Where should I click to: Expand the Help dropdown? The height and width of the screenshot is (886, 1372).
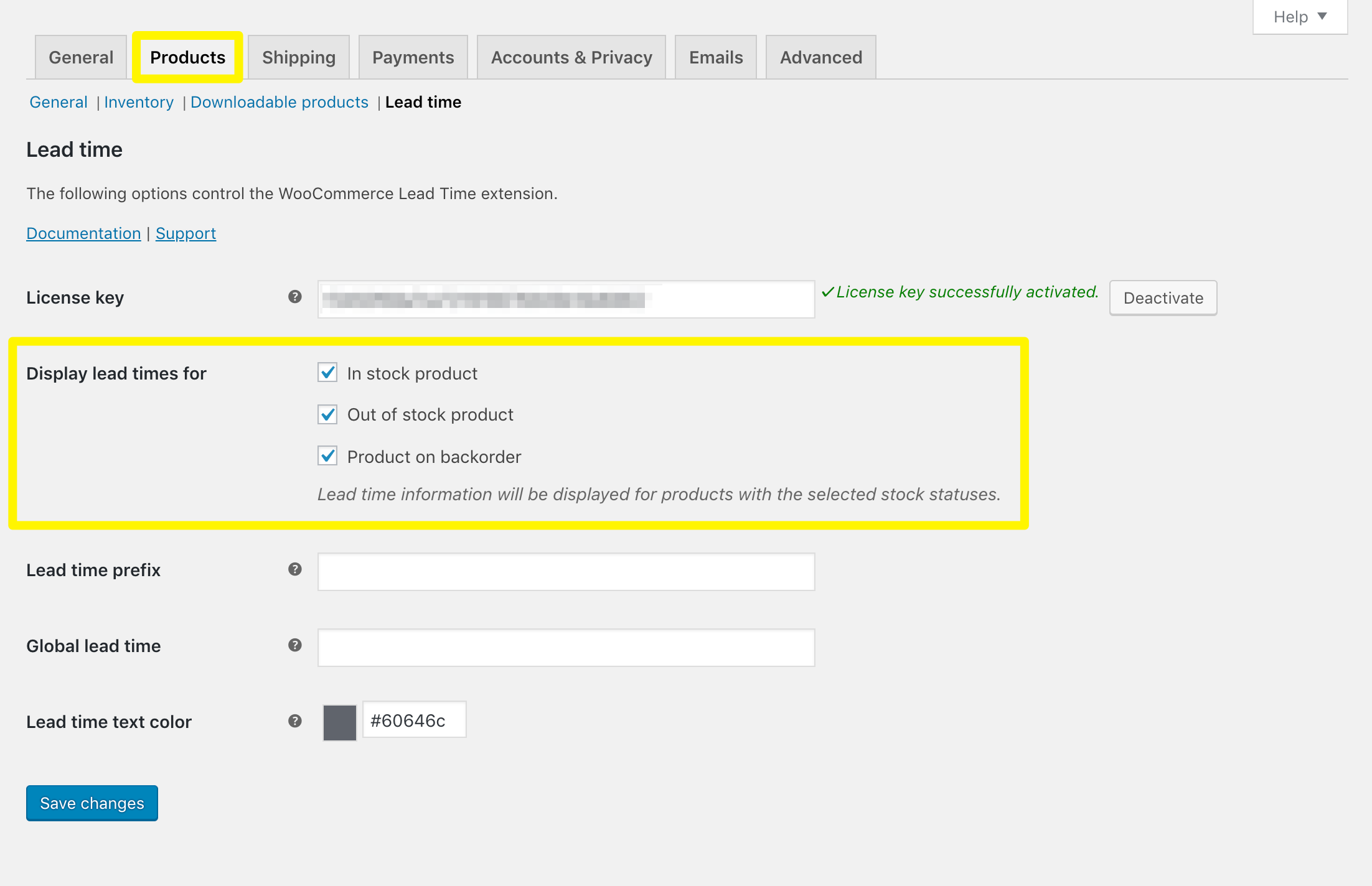[1300, 17]
